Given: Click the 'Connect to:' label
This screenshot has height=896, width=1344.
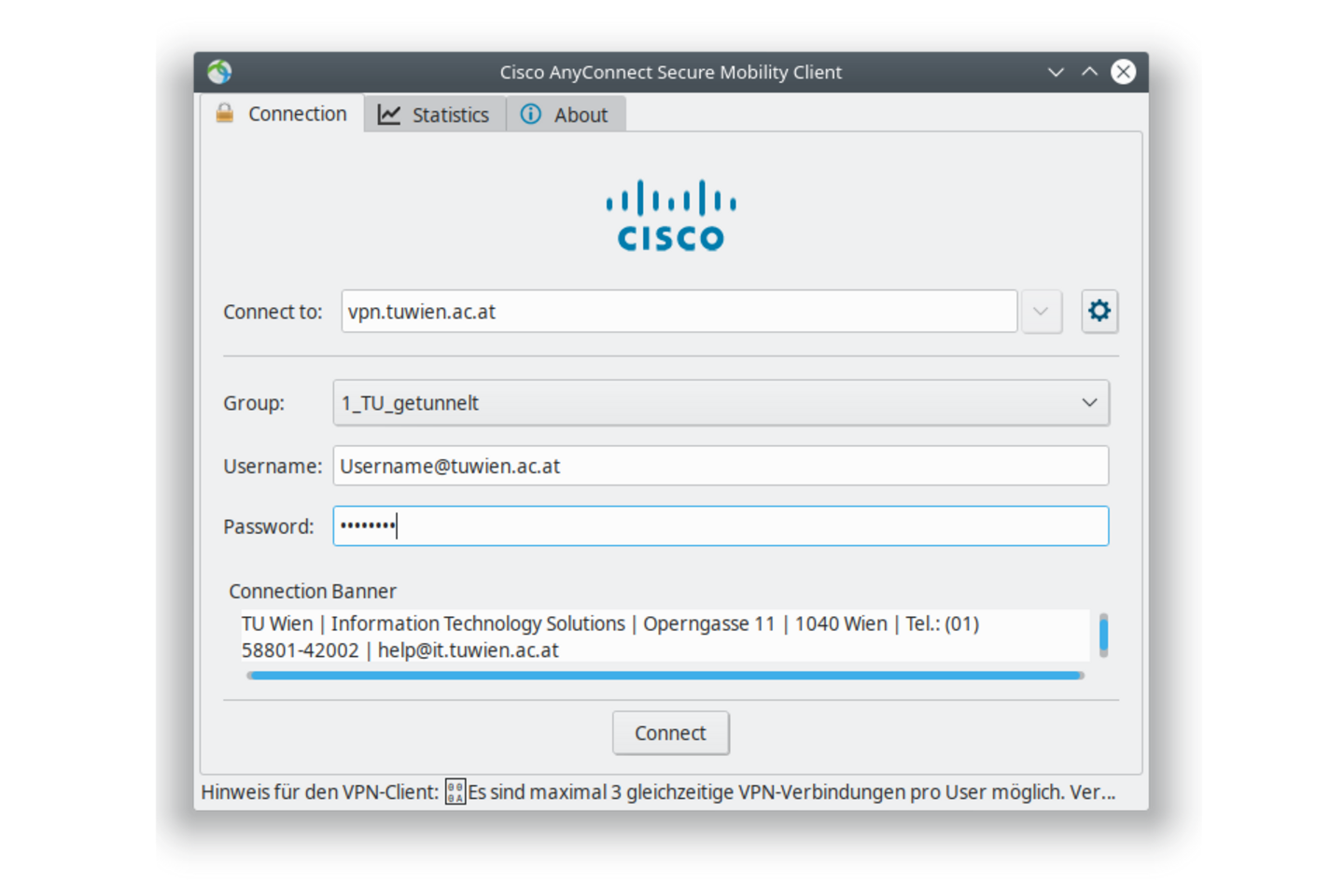Looking at the screenshot, I should pos(273,311).
